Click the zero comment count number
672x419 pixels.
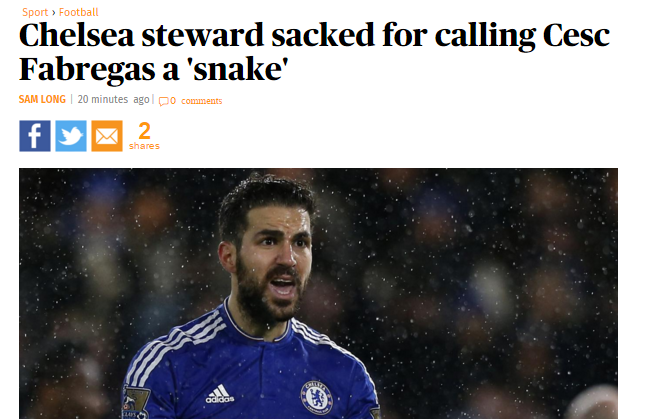point(173,101)
